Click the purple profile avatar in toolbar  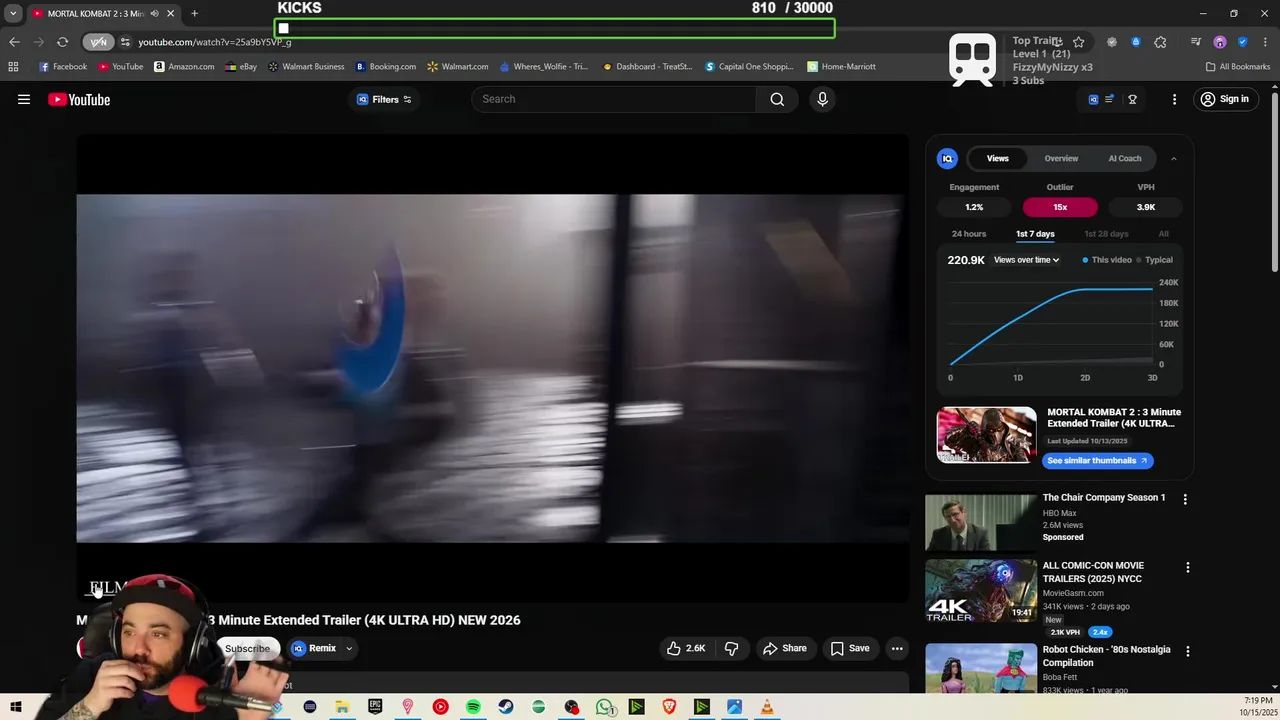point(1220,42)
